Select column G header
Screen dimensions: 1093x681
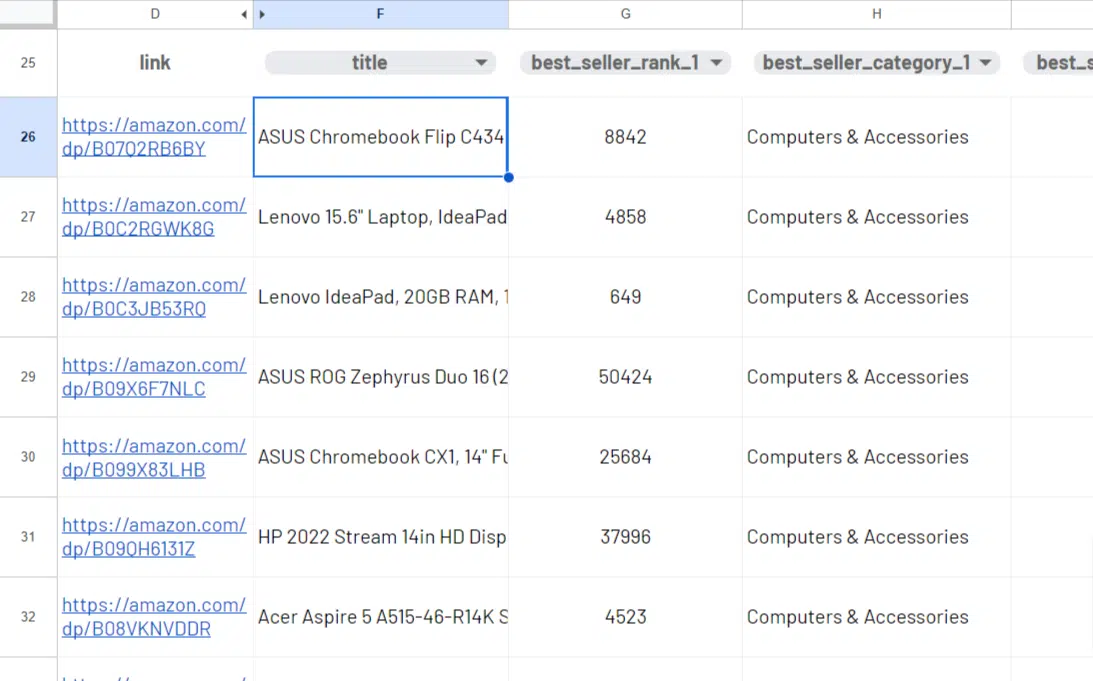(x=625, y=14)
